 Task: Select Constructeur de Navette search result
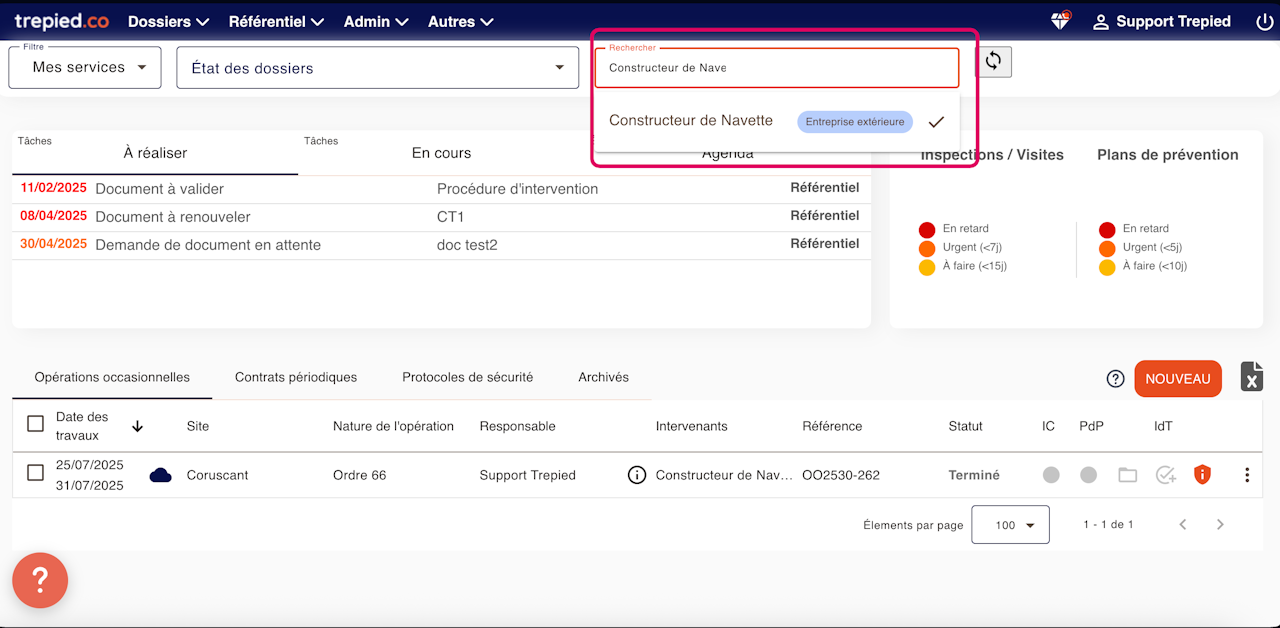point(691,121)
